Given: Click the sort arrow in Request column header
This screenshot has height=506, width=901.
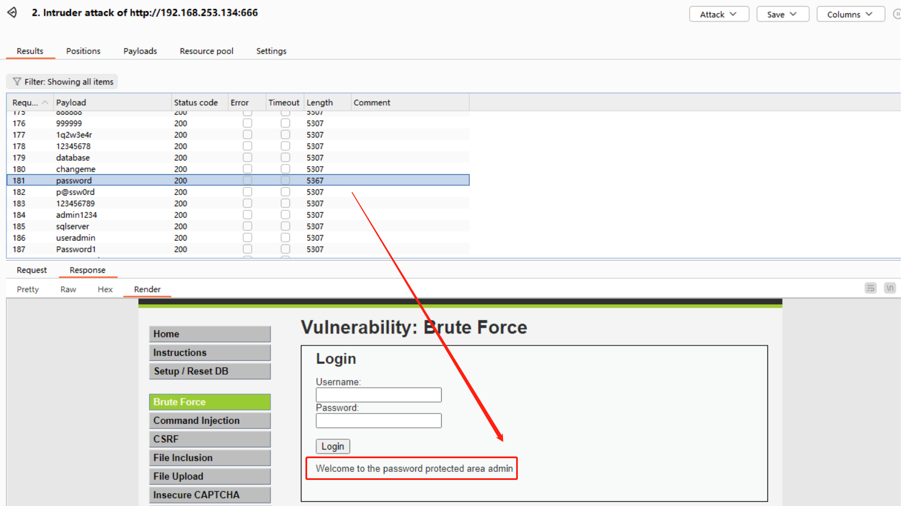Looking at the screenshot, I should pyautogui.click(x=45, y=103).
